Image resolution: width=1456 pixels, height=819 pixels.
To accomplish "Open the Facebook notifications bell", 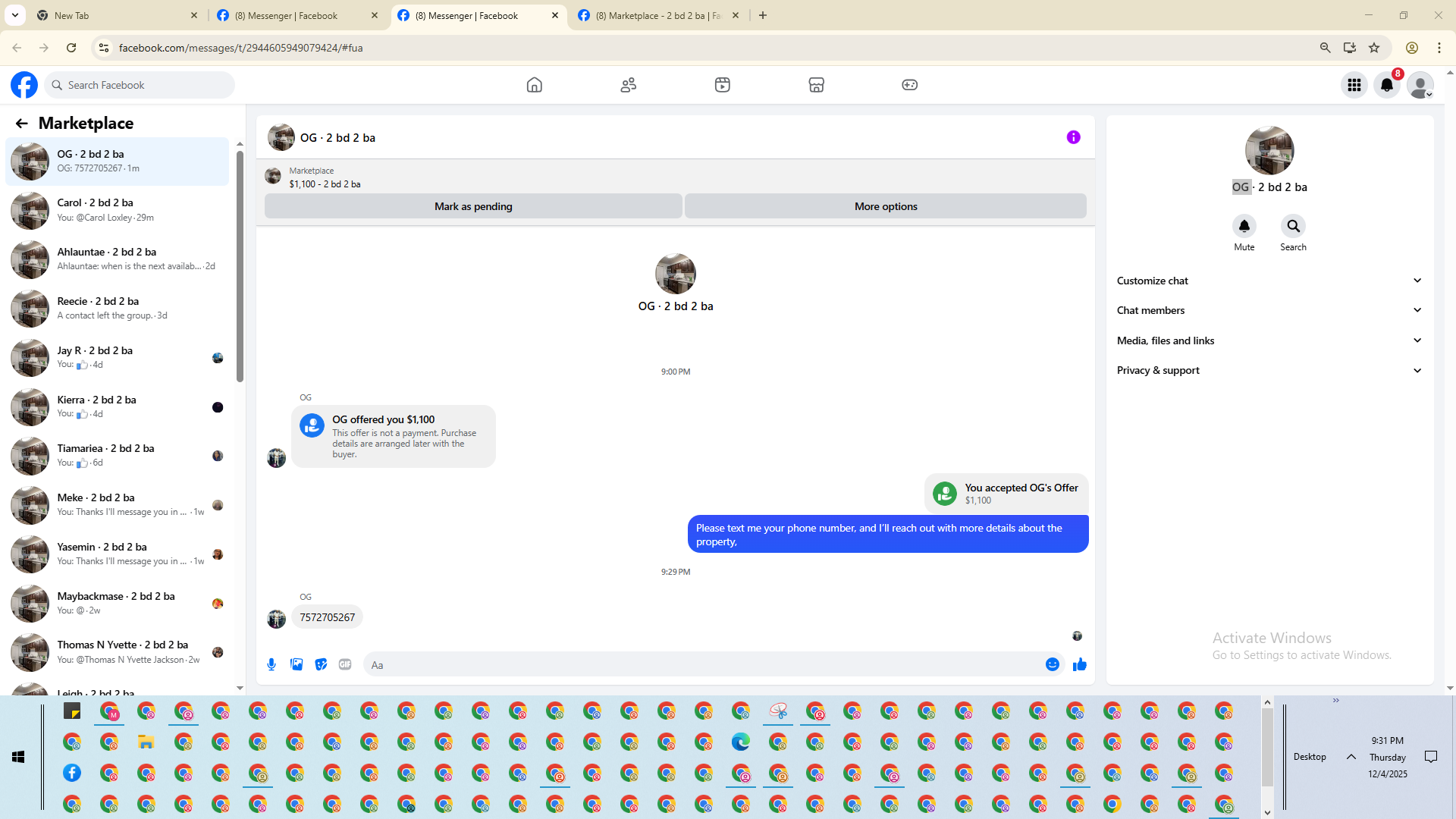I will 1387,85.
